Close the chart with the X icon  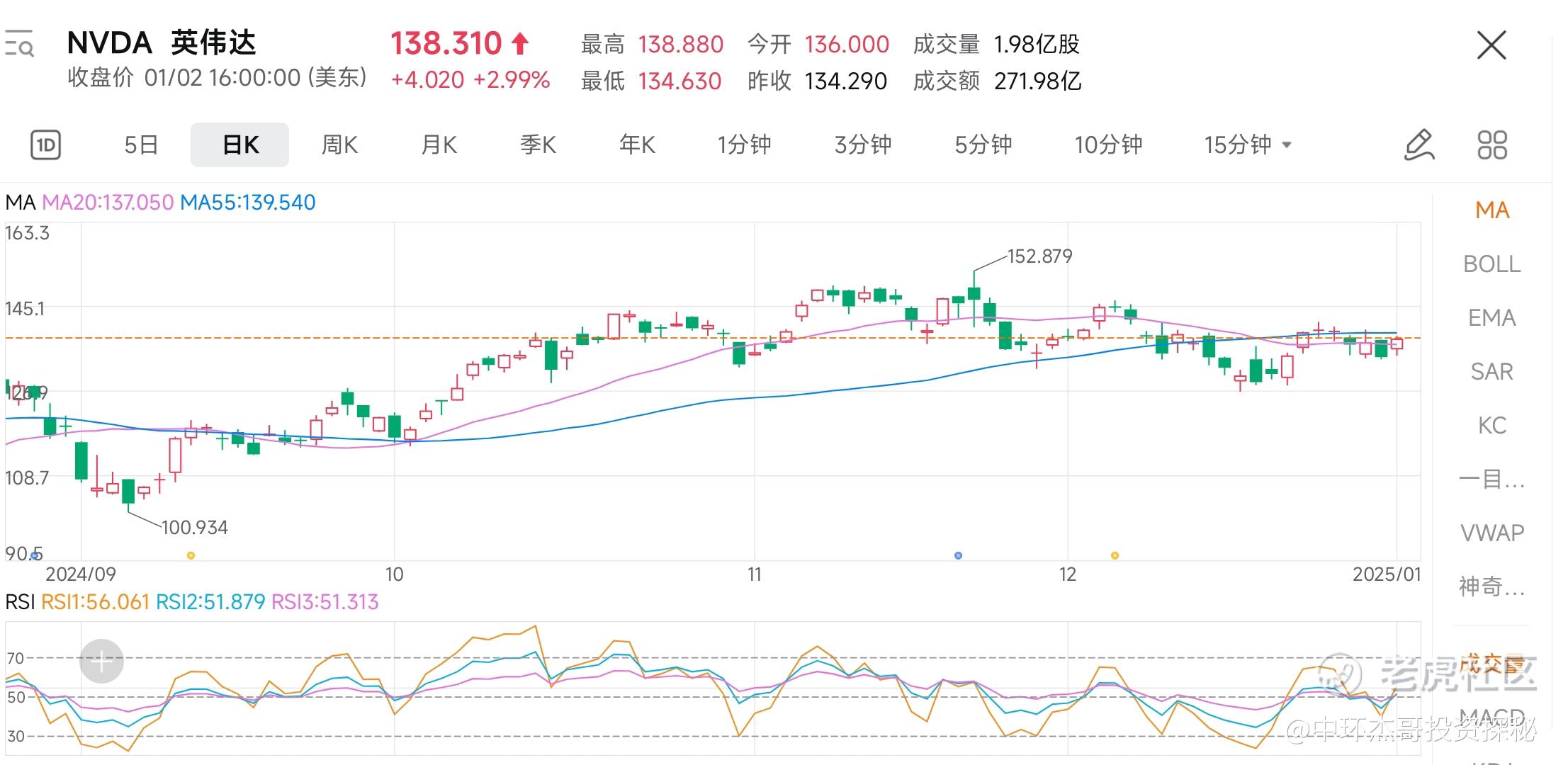point(1491,46)
